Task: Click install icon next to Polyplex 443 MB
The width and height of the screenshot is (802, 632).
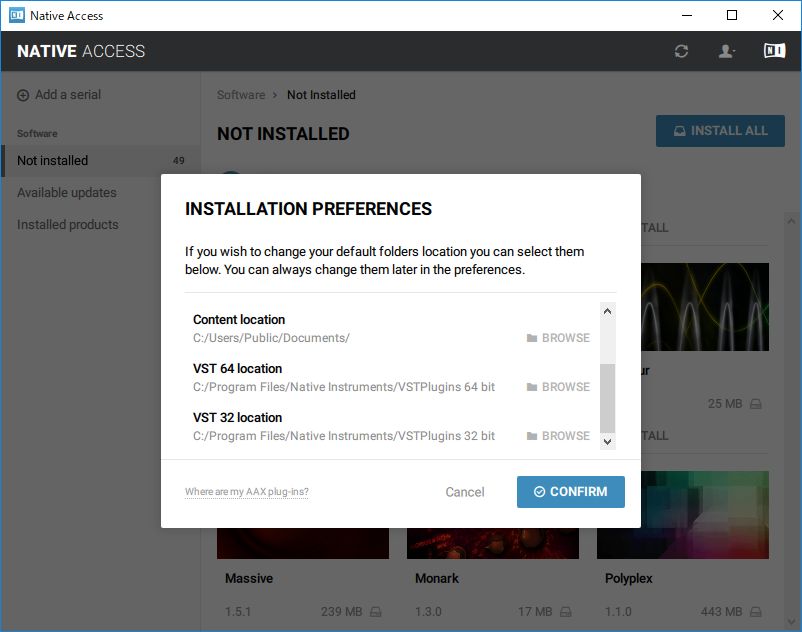Action: [756, 612]
